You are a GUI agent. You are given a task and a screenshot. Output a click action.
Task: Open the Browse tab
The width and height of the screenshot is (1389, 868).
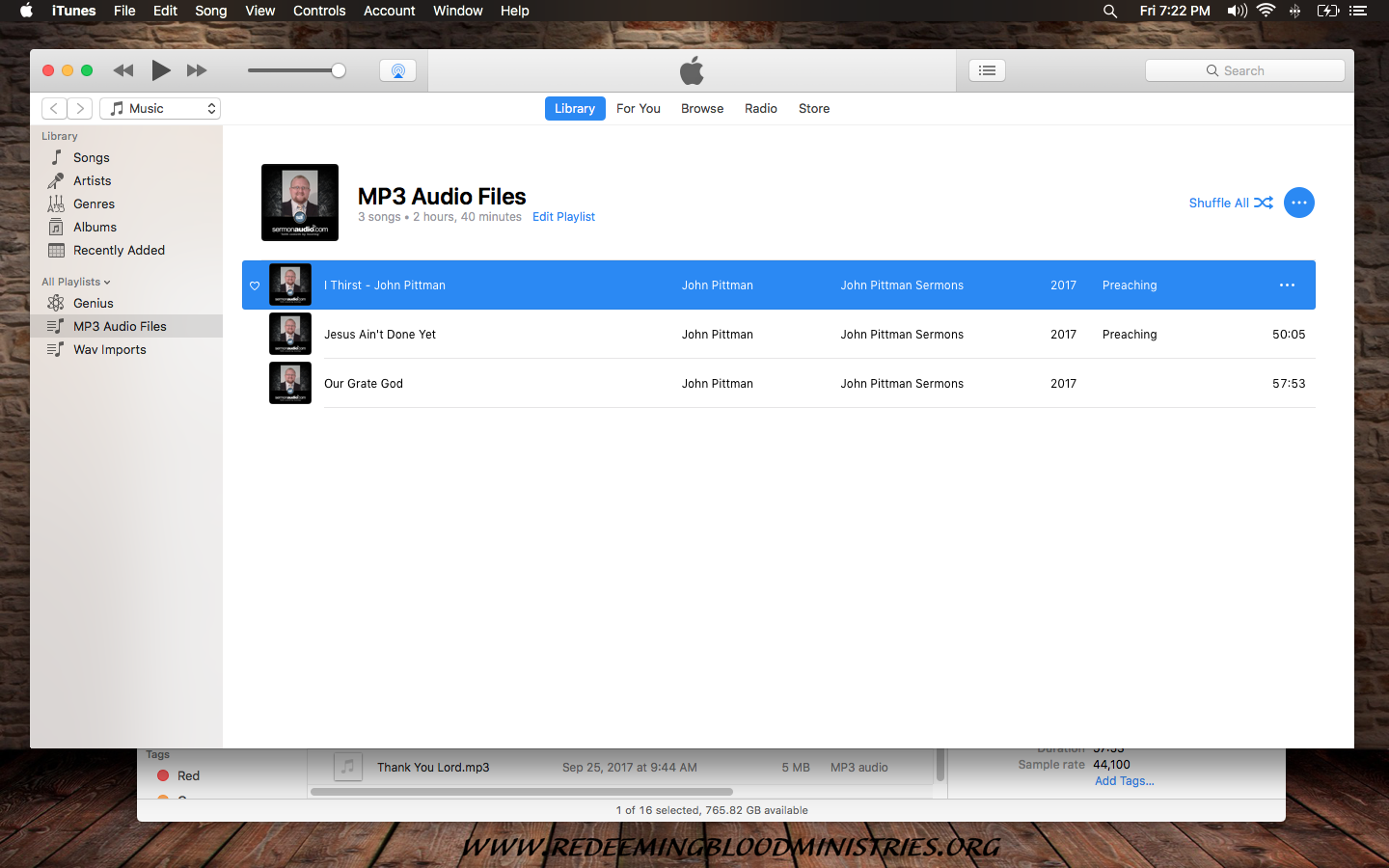702,109
